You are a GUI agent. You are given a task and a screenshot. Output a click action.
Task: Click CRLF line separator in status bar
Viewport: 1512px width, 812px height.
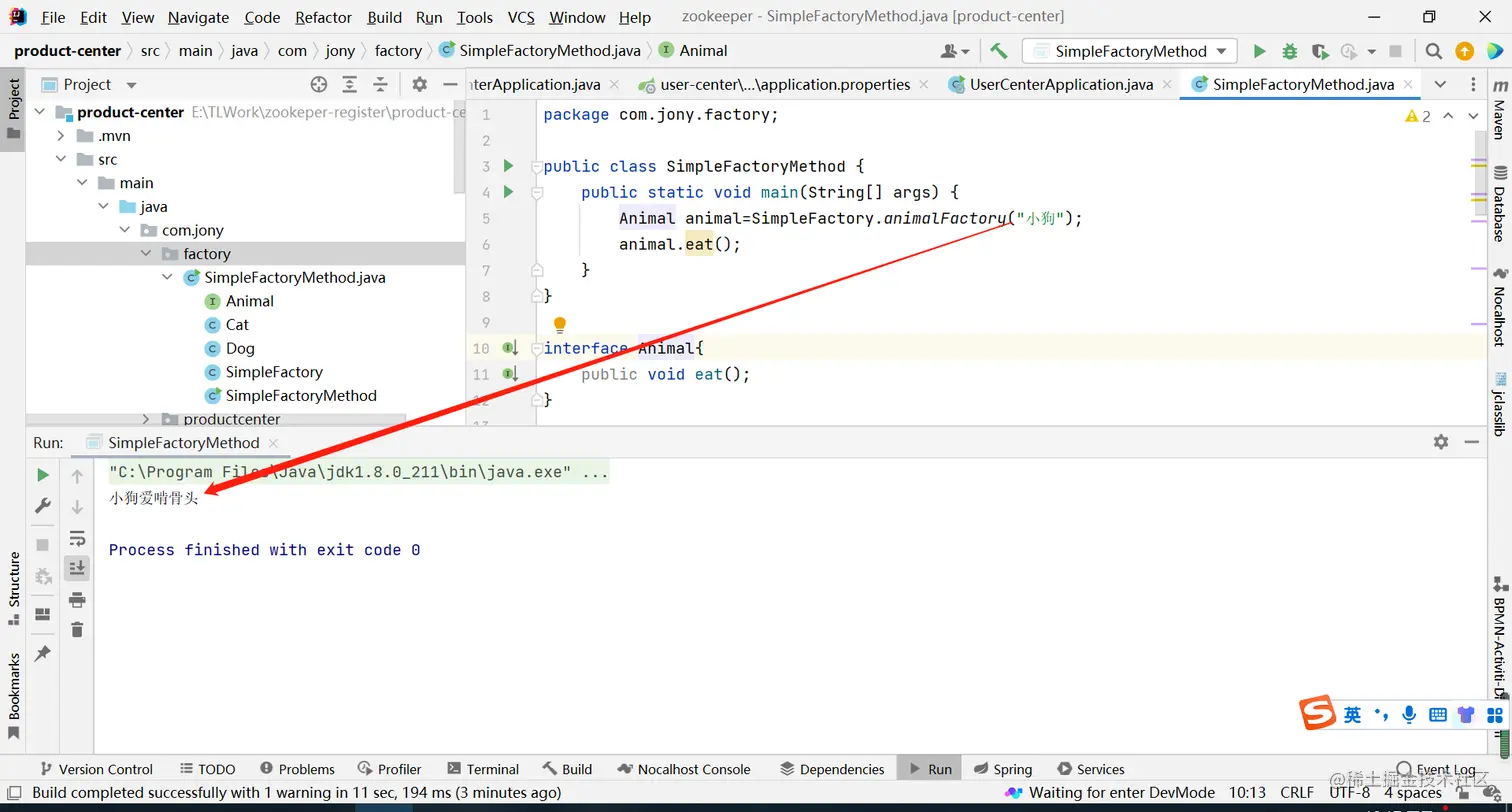[x=1297, y=793]
